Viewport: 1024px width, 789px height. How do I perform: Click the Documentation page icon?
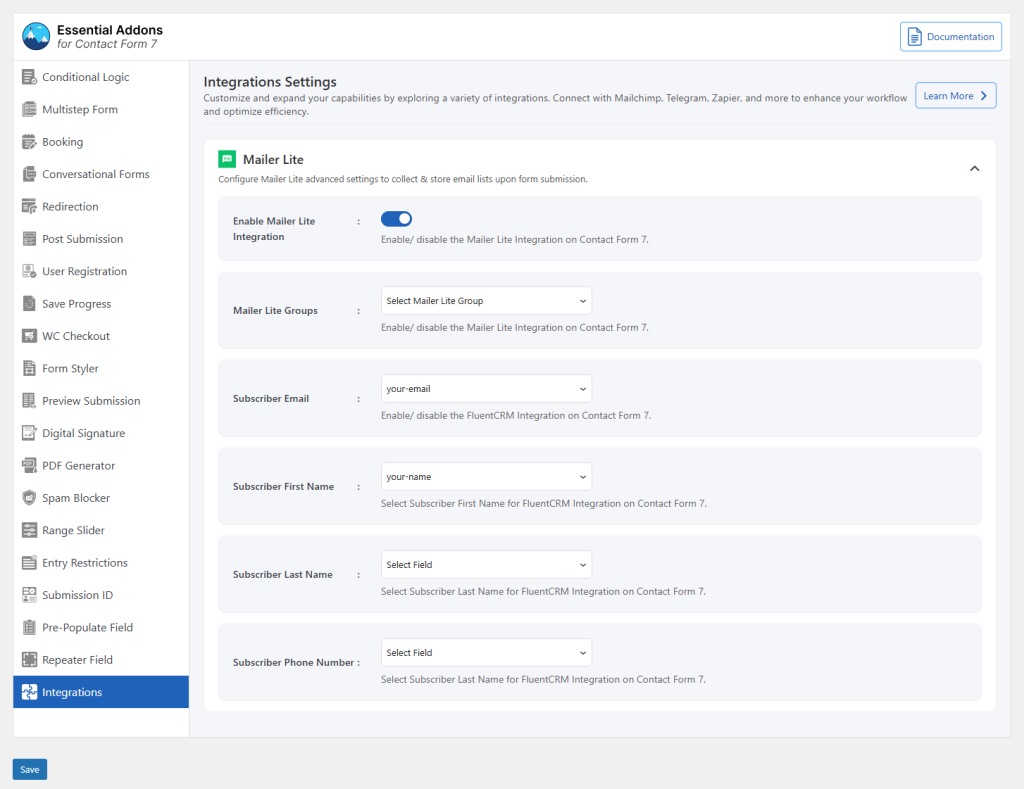[914, 37]
